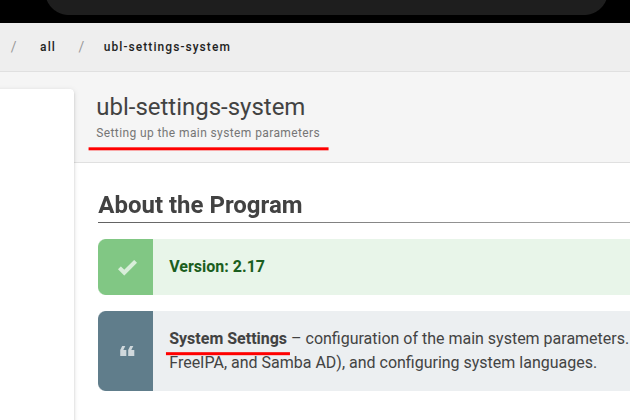Image resolution: width=630 pixels, height=420 pixels.
Task: Click the red underline under System Settings
Action: (x=228, y=352)
